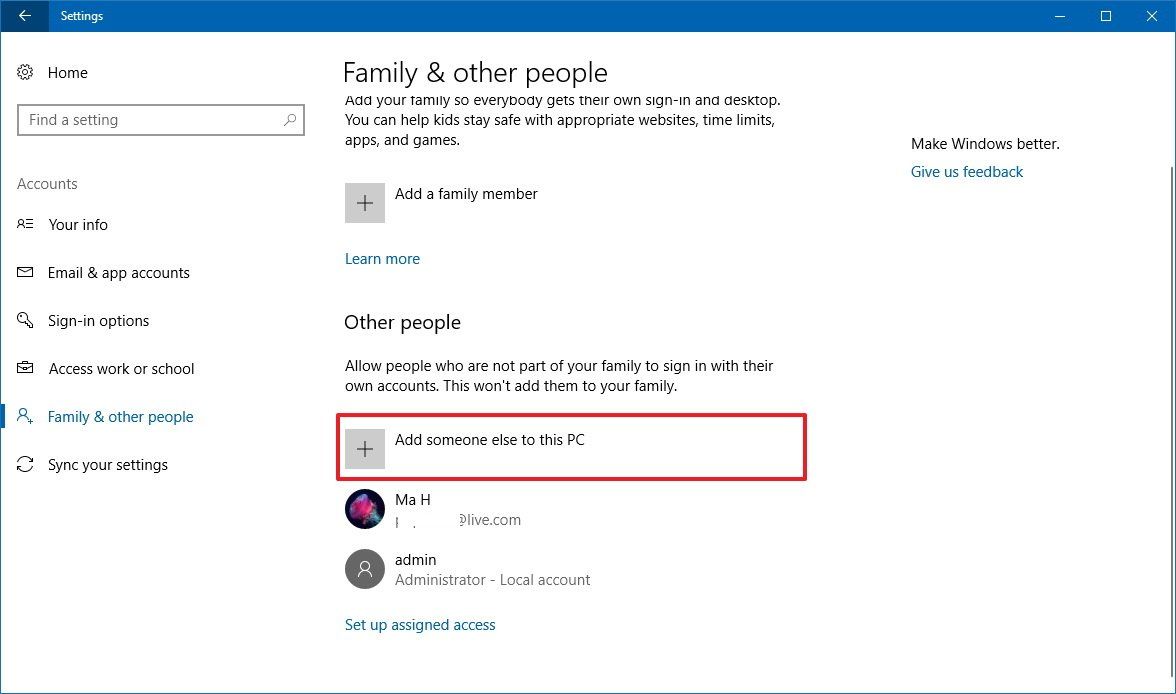
Task: Open the Learn more link
Action: [382, 258]
